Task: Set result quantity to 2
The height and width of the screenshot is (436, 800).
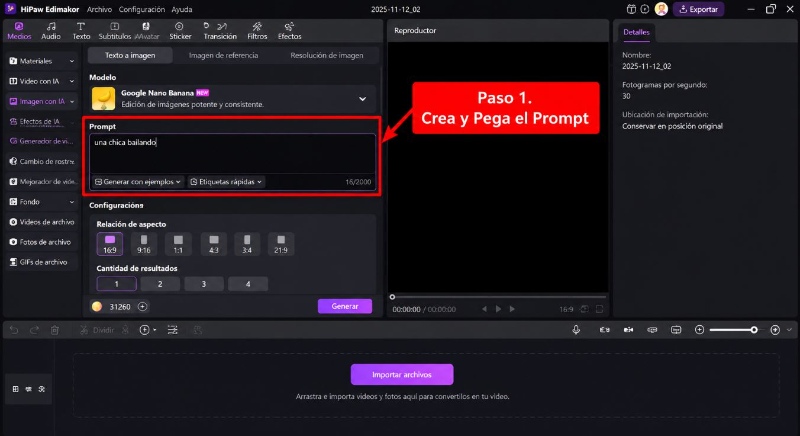Action: 160,284
